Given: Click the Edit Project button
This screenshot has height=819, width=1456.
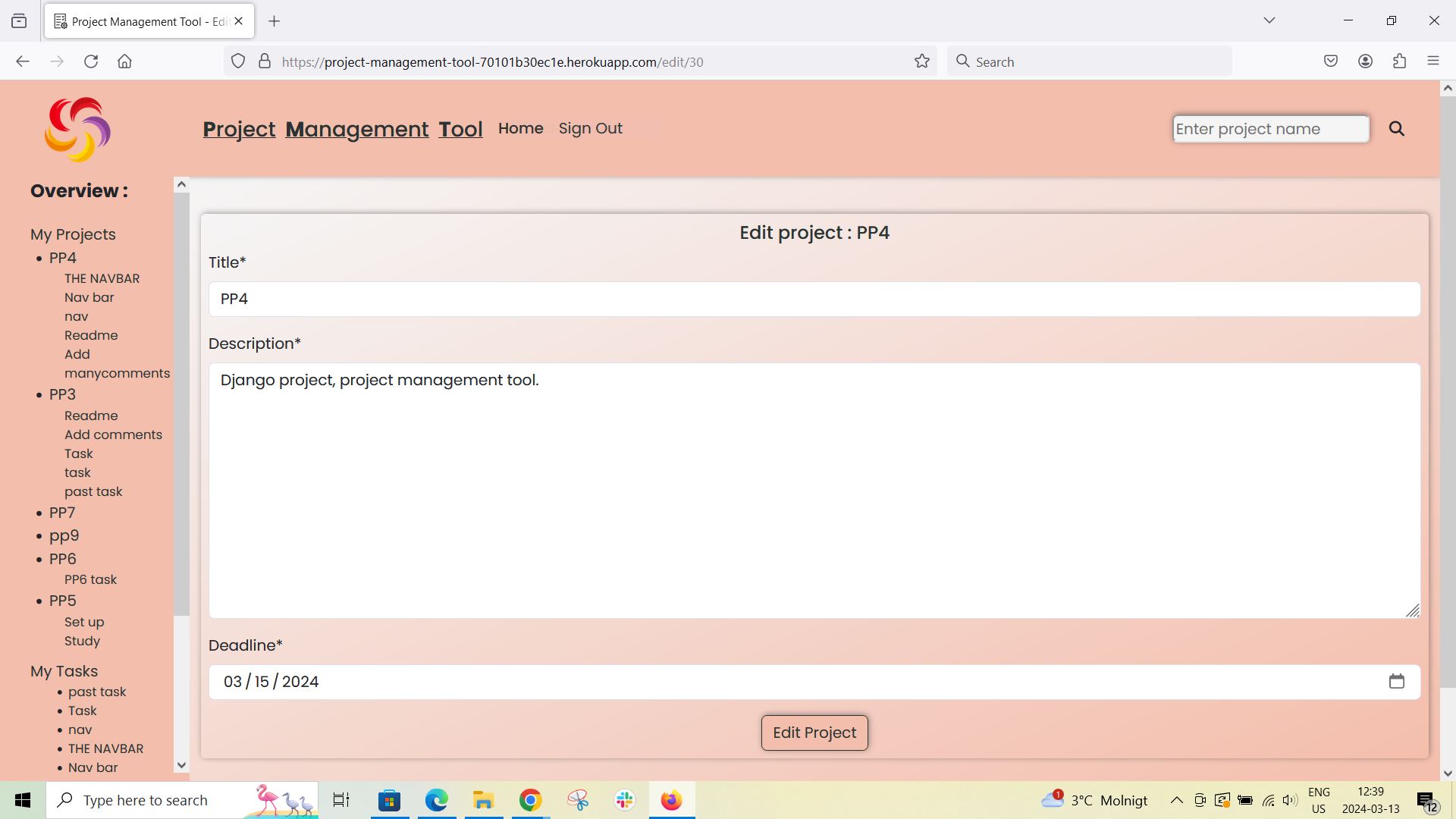Looking at the screenshot, I should [x=814, y=732].
